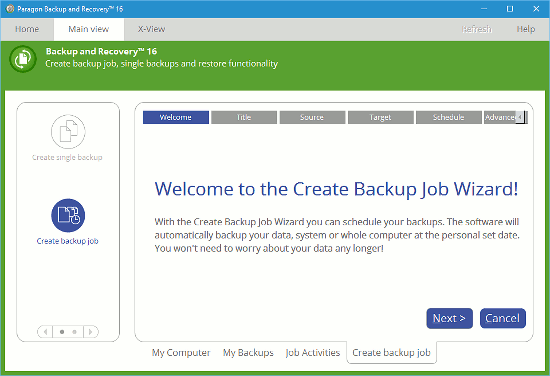This screenshot has height=376, width=550.
Task: Select the Create backup job bottom tab
Action: tap(391, 352)
